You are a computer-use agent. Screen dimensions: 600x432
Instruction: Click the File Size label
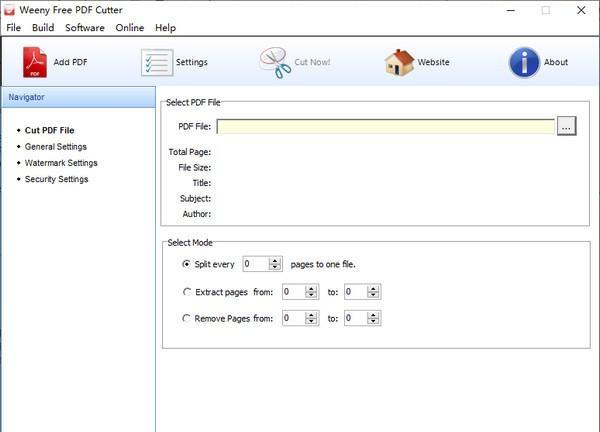click(195, 168)
